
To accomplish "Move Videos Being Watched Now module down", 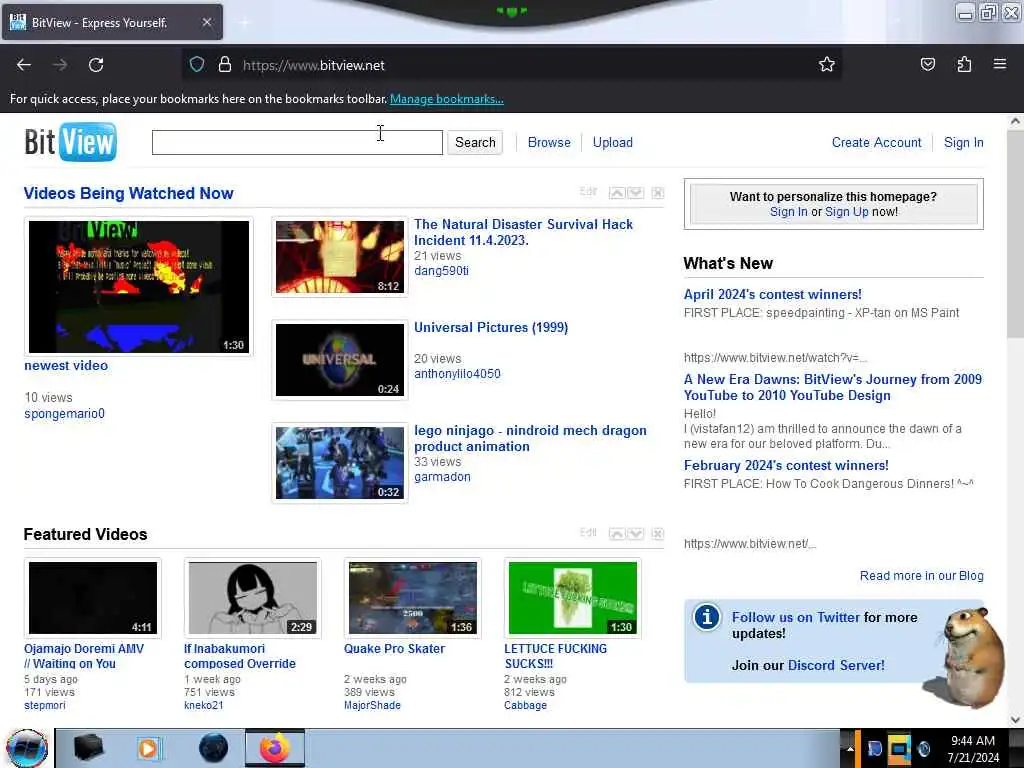I will tap(635, 193).
